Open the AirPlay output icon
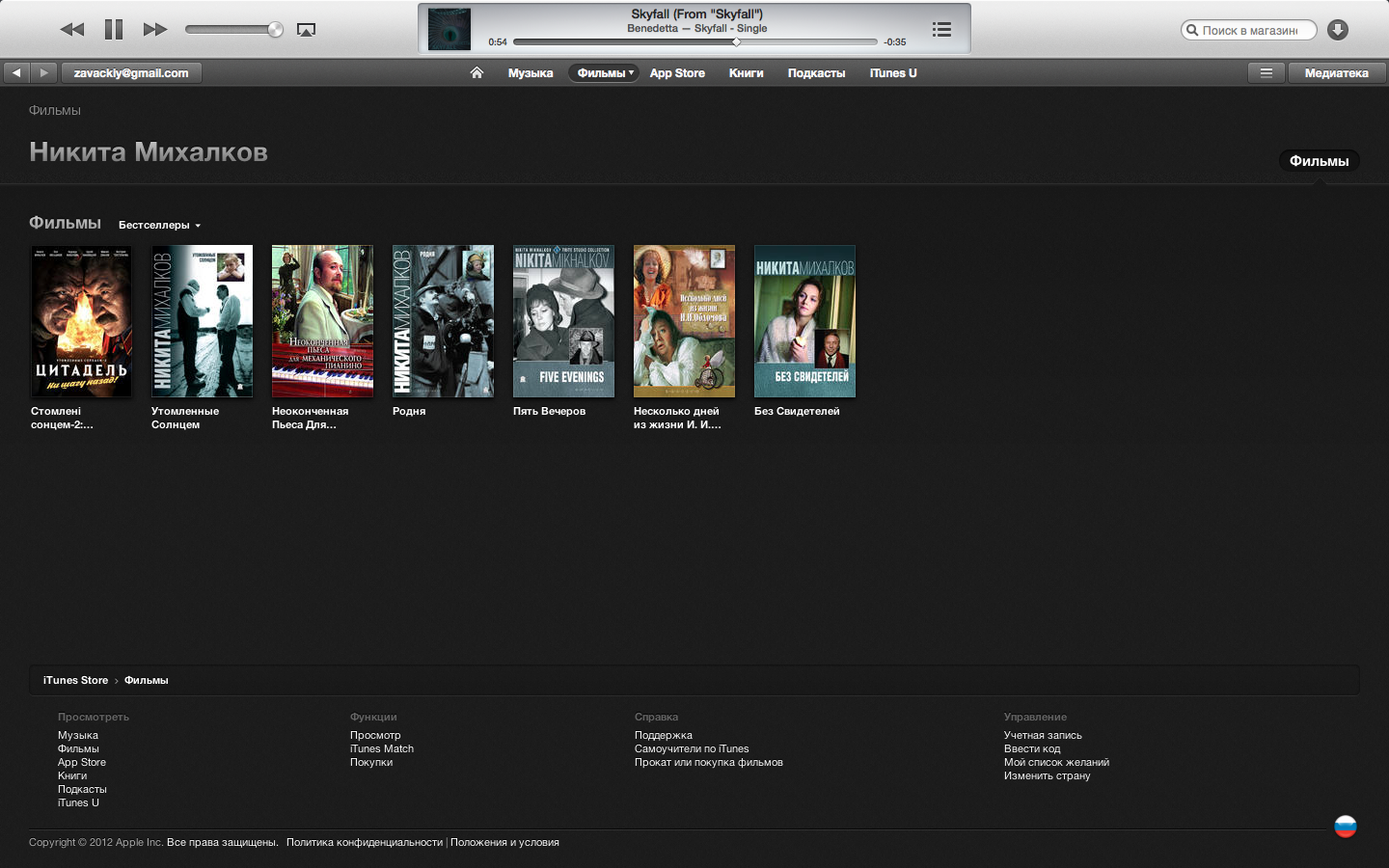 point(306,30)
